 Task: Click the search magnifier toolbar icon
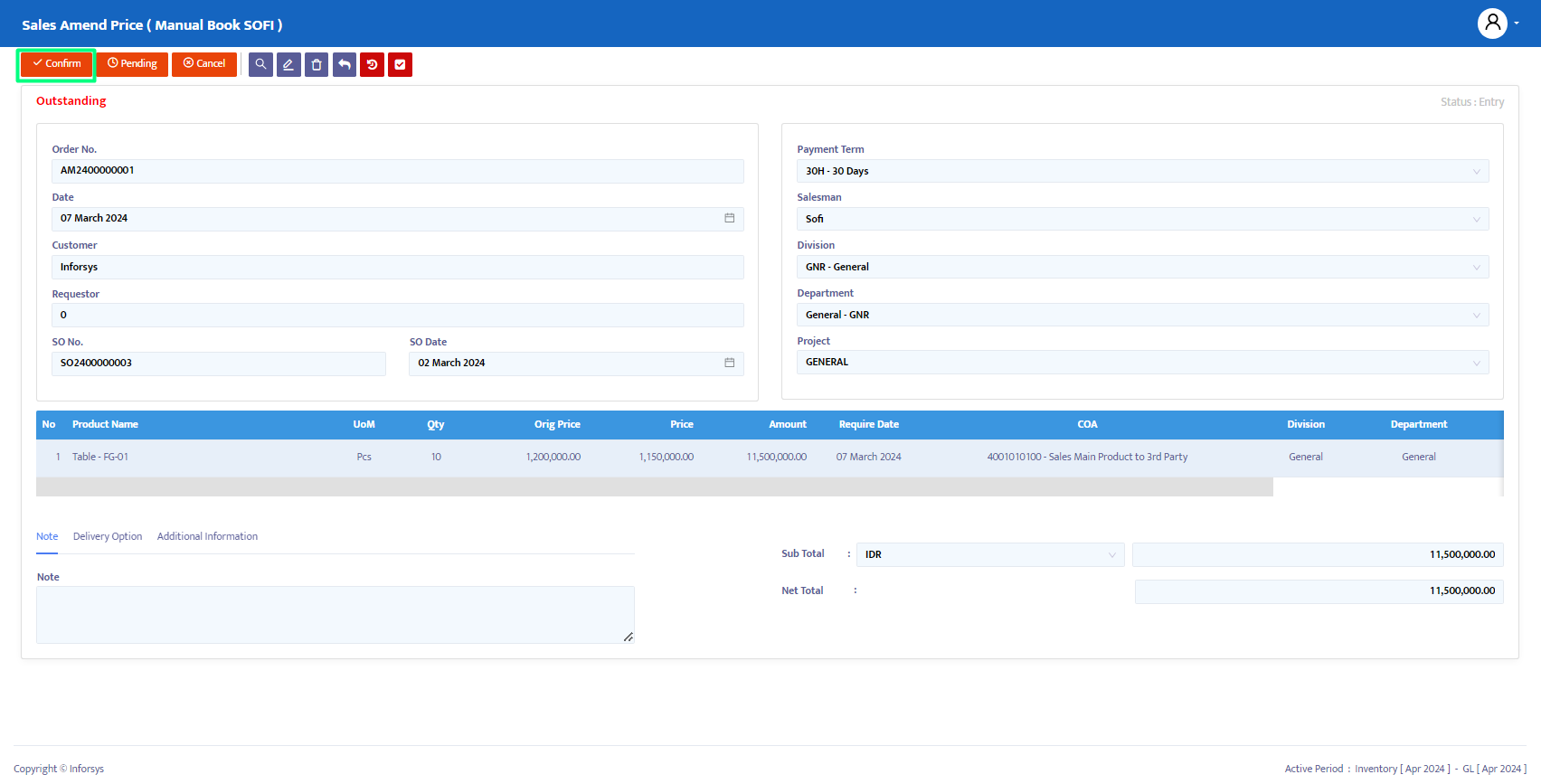(x=260, y=64)
